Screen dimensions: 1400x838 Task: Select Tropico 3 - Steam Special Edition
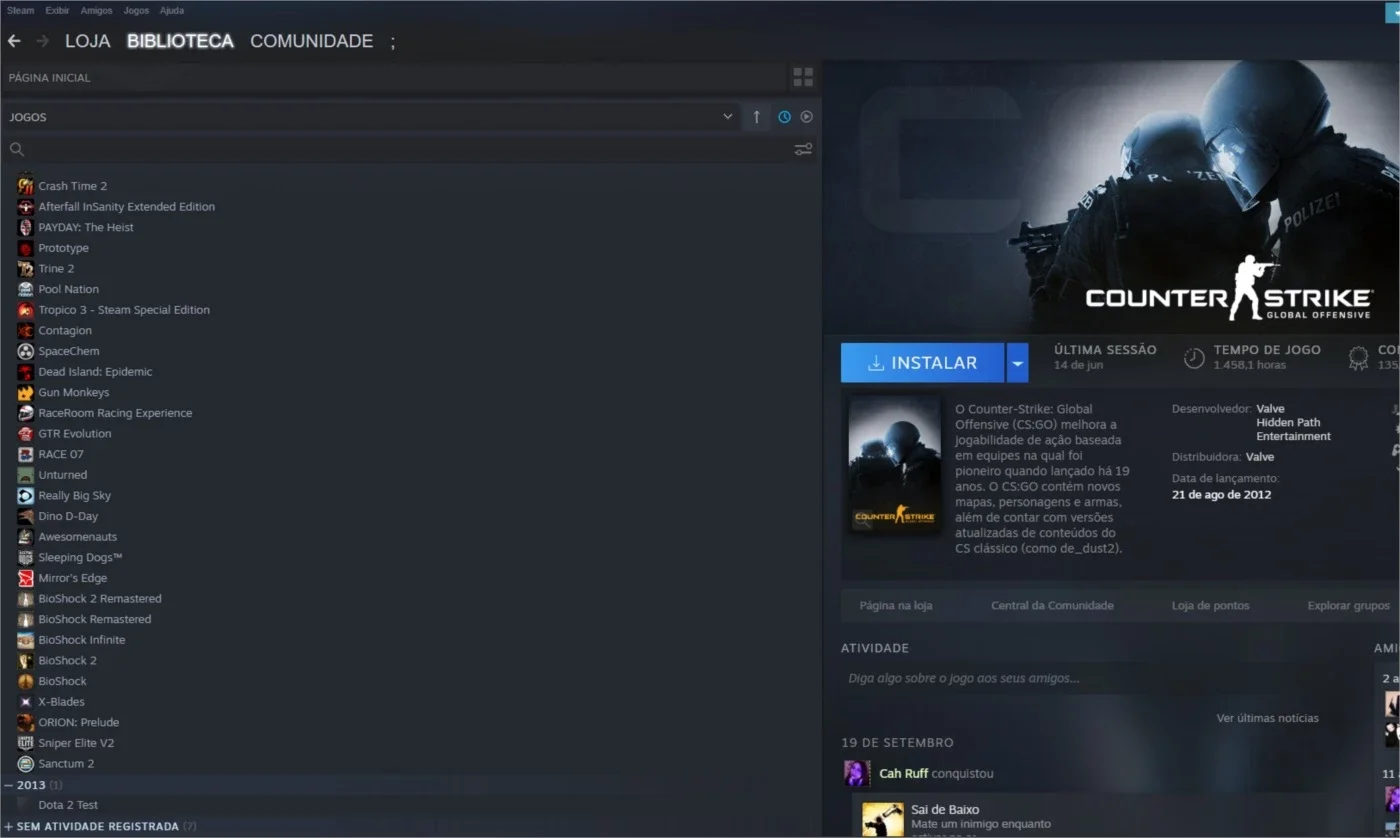[124, 310]
